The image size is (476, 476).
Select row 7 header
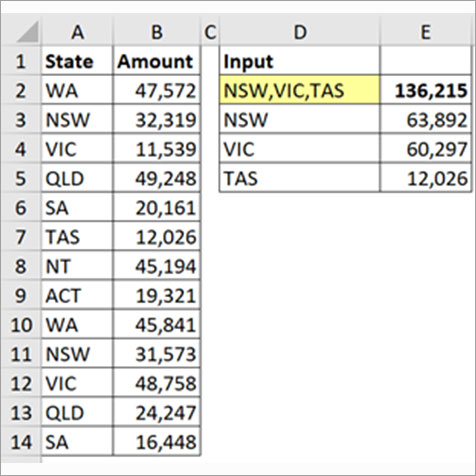click(21, 237)
